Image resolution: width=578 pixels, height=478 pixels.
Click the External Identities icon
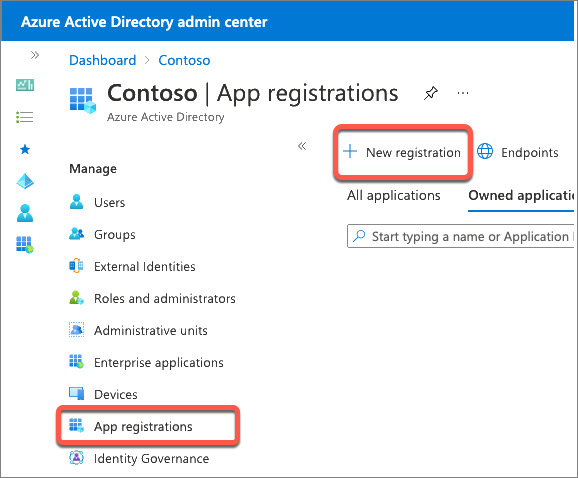point(76,266)
